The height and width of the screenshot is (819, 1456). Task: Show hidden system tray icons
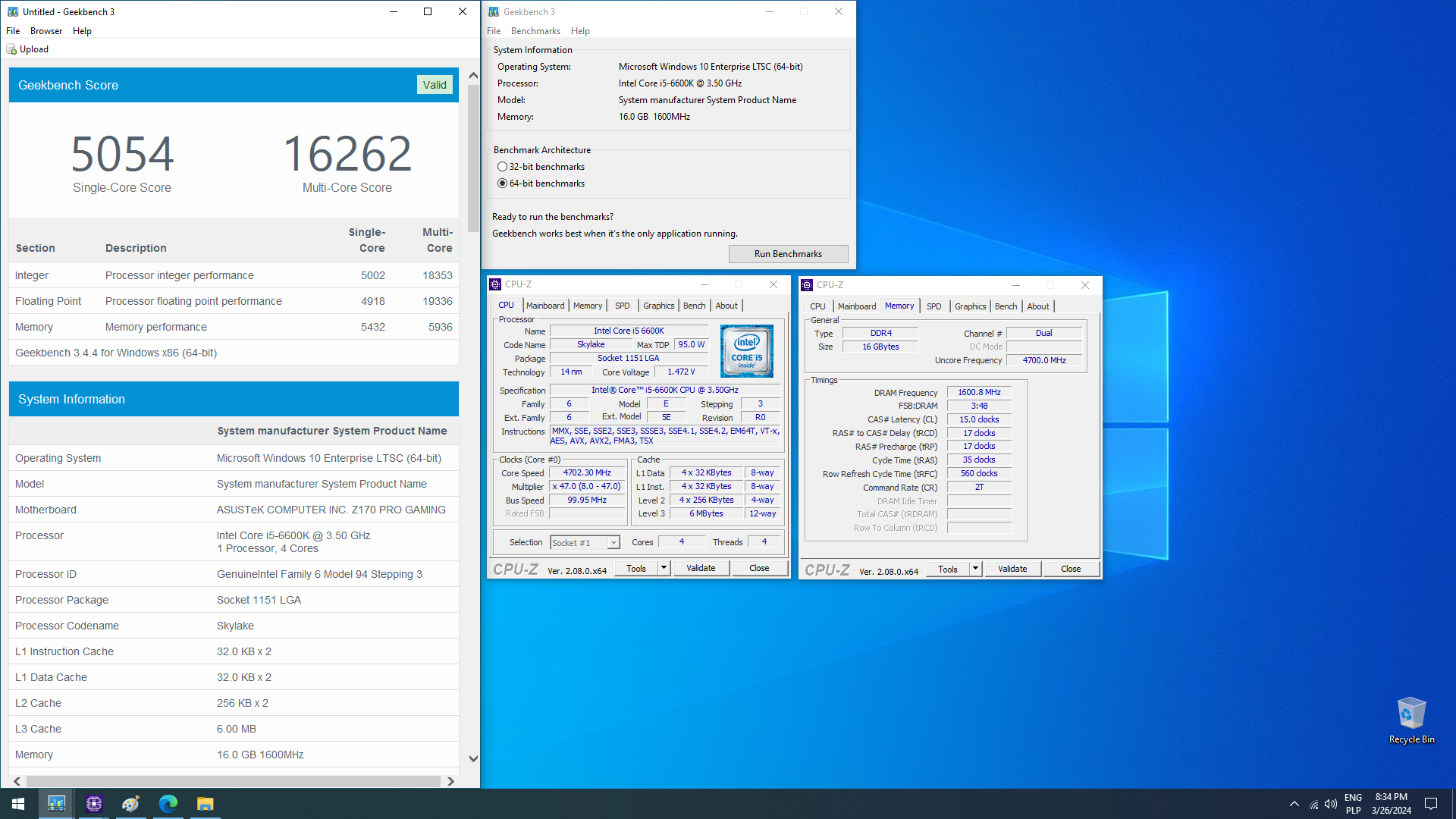(1294, 804)
